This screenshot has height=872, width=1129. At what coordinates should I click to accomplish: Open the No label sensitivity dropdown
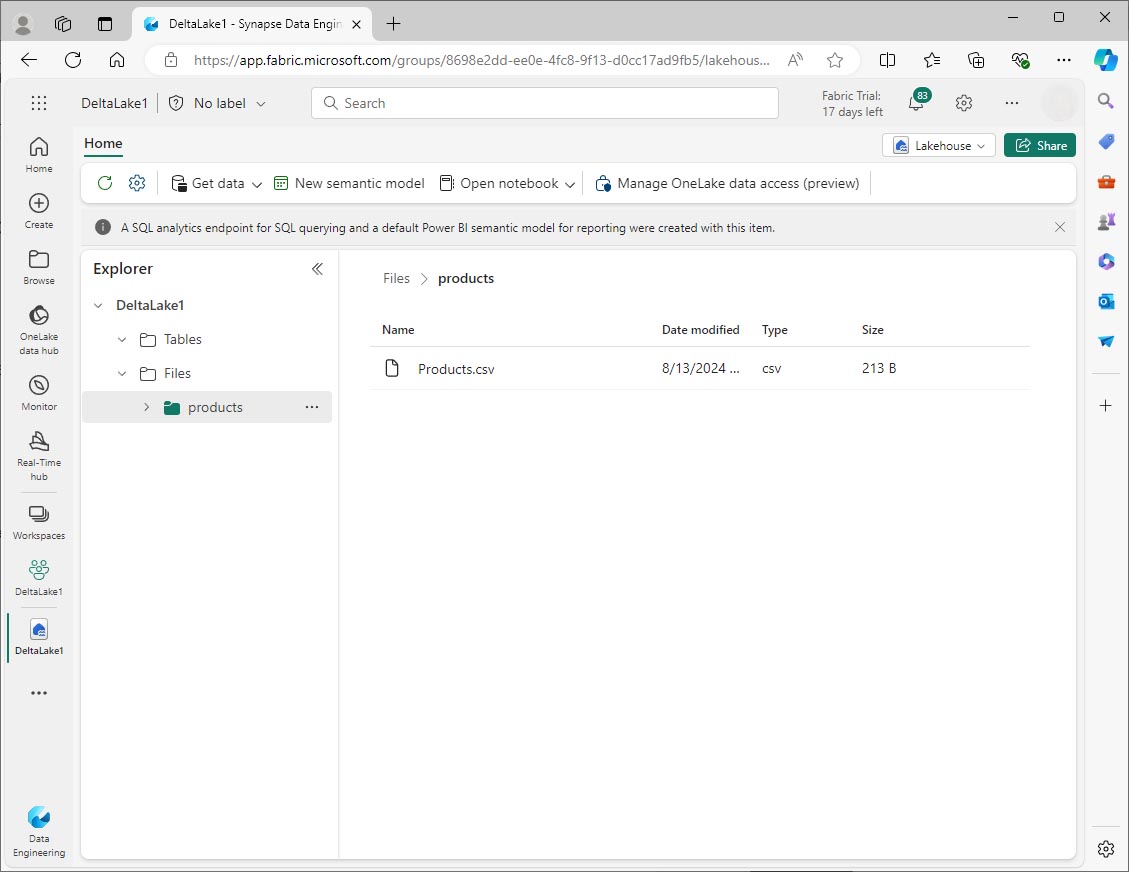coord(217,103)
